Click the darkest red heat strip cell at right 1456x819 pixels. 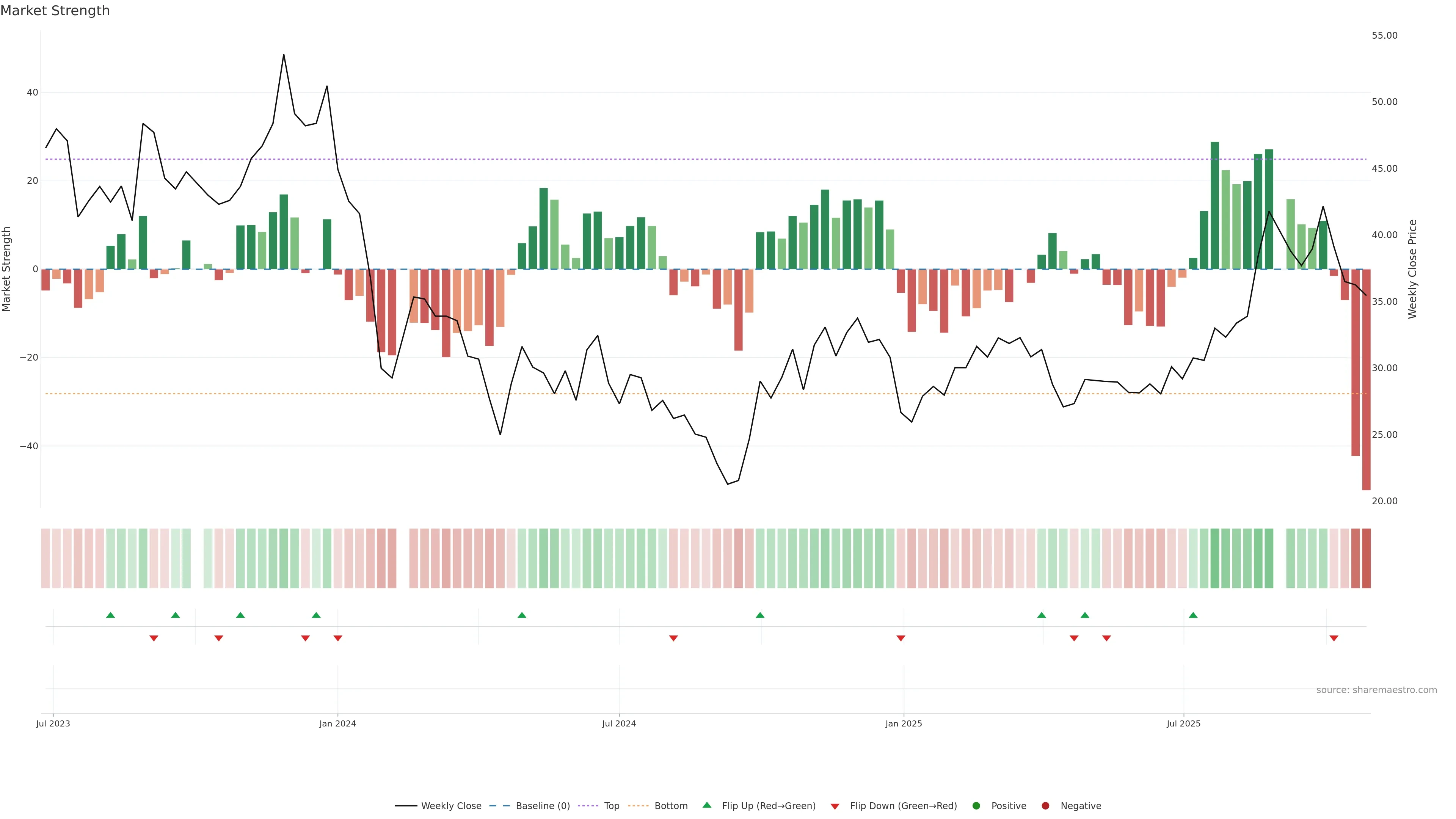1366,559
